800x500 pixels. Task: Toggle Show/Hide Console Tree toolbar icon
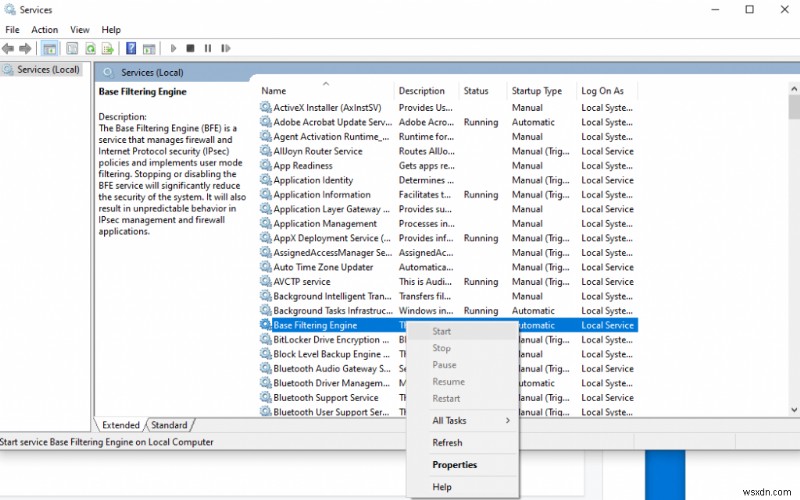coord(50,48)
